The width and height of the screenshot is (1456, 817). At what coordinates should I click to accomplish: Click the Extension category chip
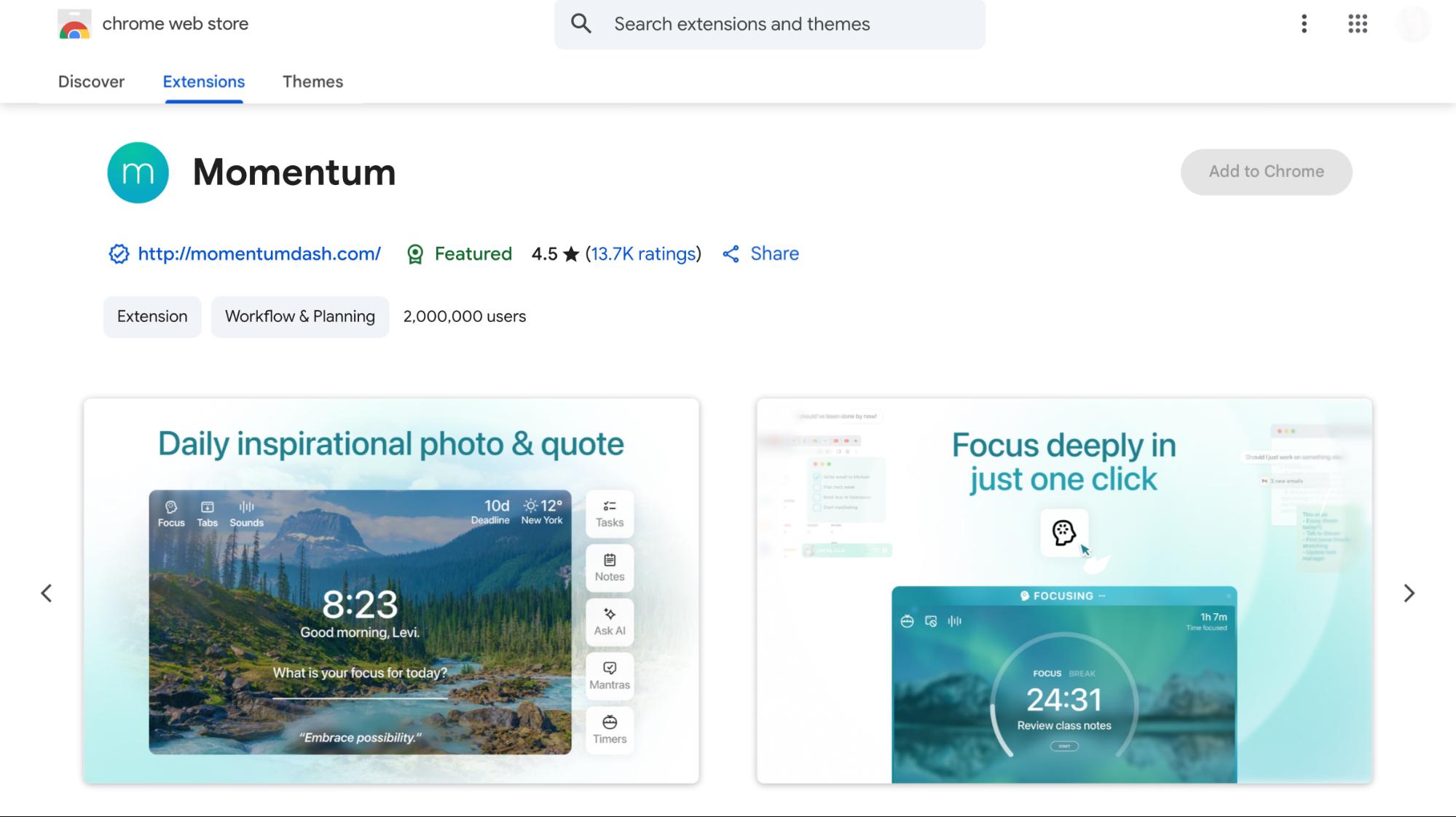[x=152, y=317]
